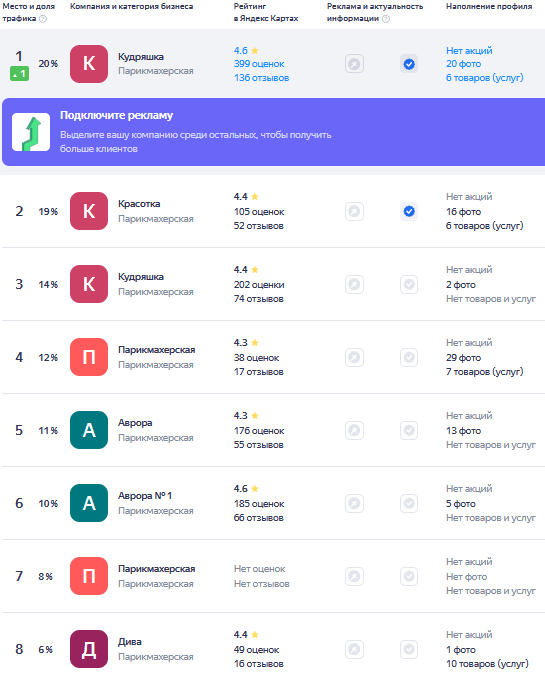Click help icon beside 'информации' column header
This screenshot has height=680, width=545.
pos(386,19)
